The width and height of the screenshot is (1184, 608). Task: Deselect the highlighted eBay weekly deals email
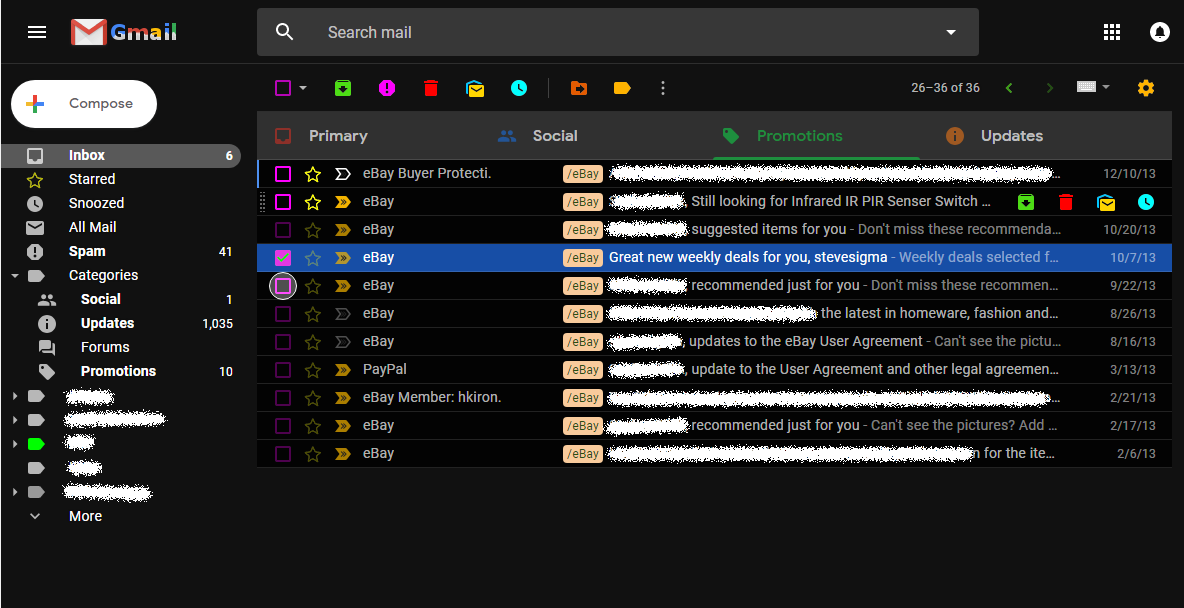click(283, 257)
